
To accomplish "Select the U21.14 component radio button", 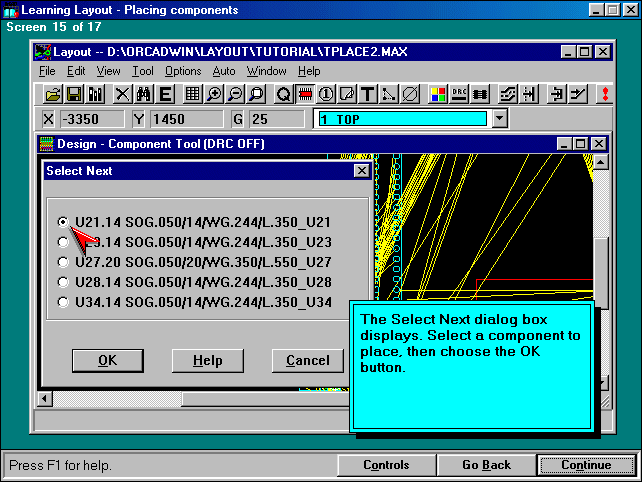I will 64,222.
